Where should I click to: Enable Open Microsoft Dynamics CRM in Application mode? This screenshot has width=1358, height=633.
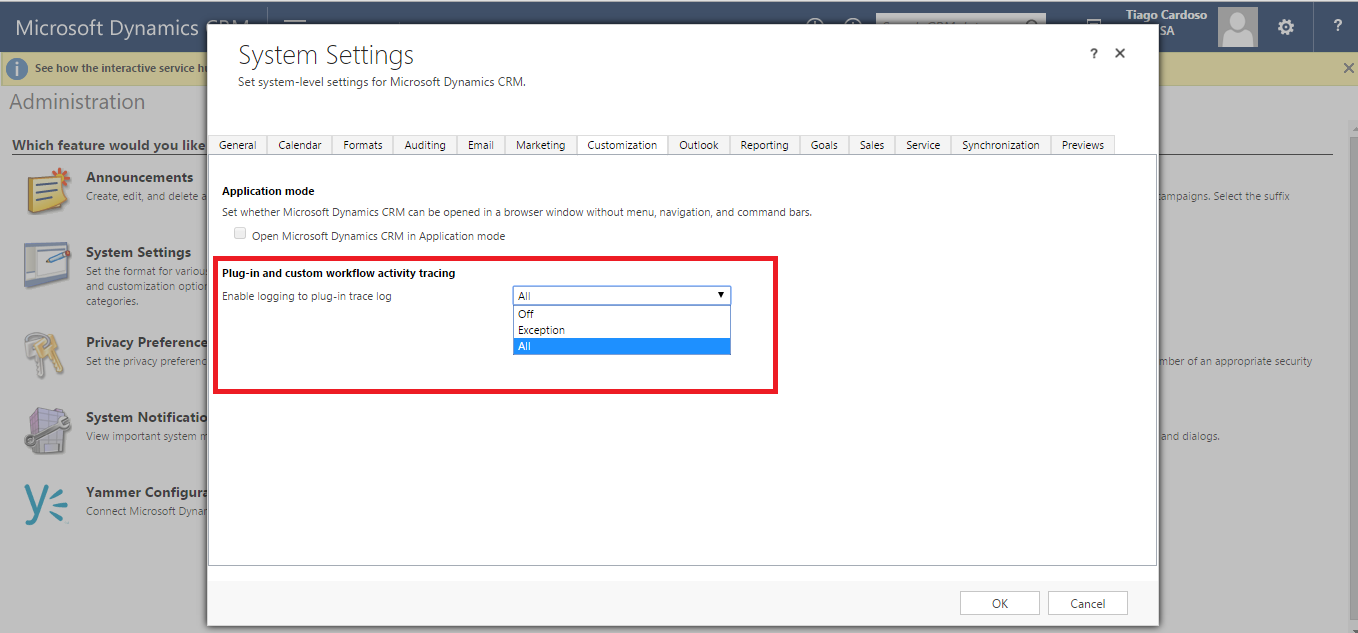point(240,232)
